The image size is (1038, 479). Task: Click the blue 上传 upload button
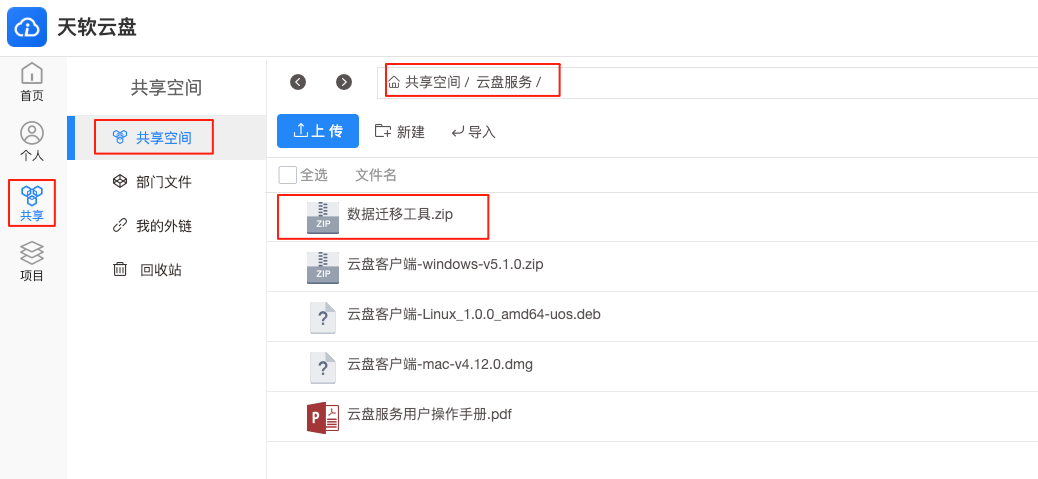click(318, 131)
